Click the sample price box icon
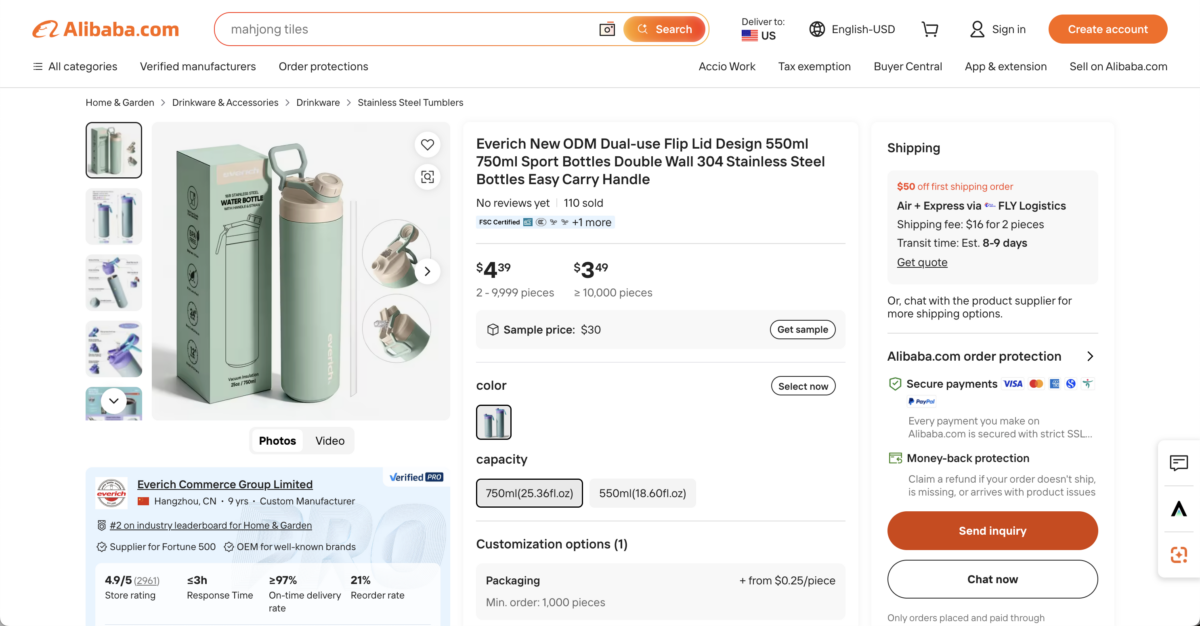The image size is (1200, 626). click(x=492, y=329)
